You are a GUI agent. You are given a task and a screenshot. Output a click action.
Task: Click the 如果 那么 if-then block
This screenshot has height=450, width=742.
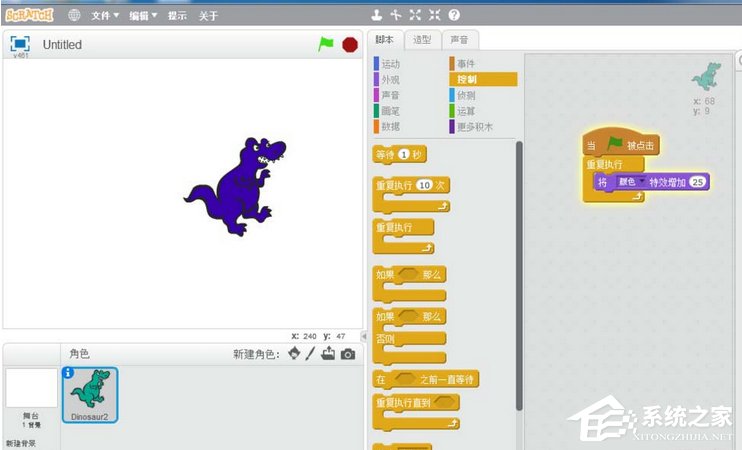(x=409, y=283)
